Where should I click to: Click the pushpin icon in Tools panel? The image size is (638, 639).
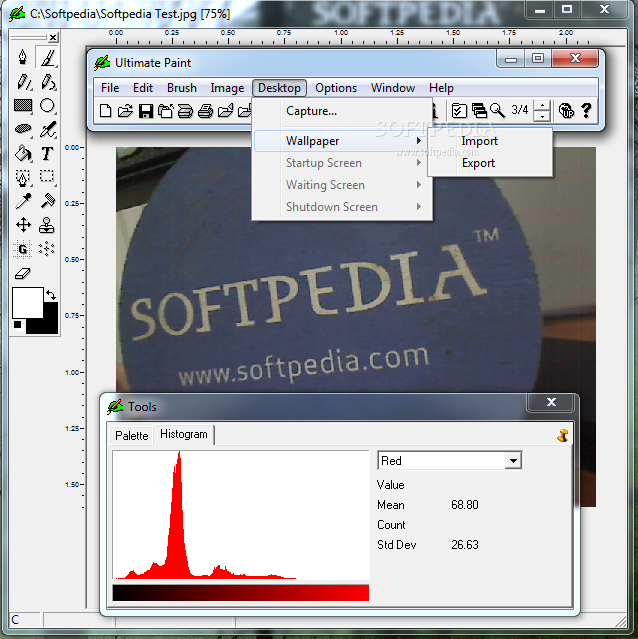point(563,436)
